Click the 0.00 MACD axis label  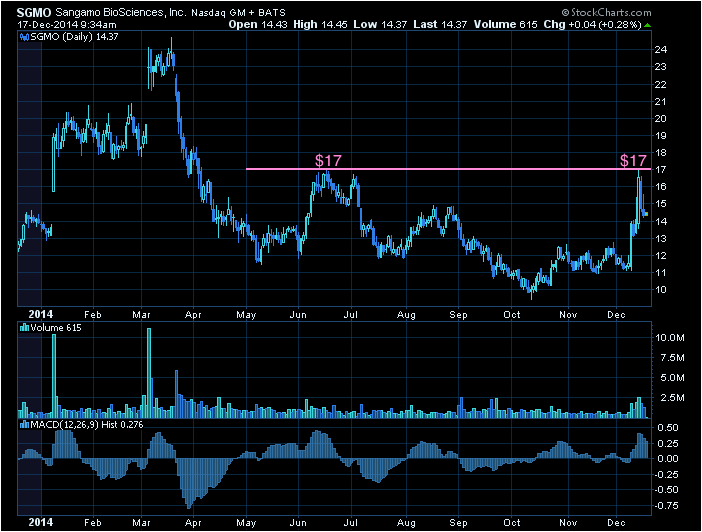tap(668, 459)
